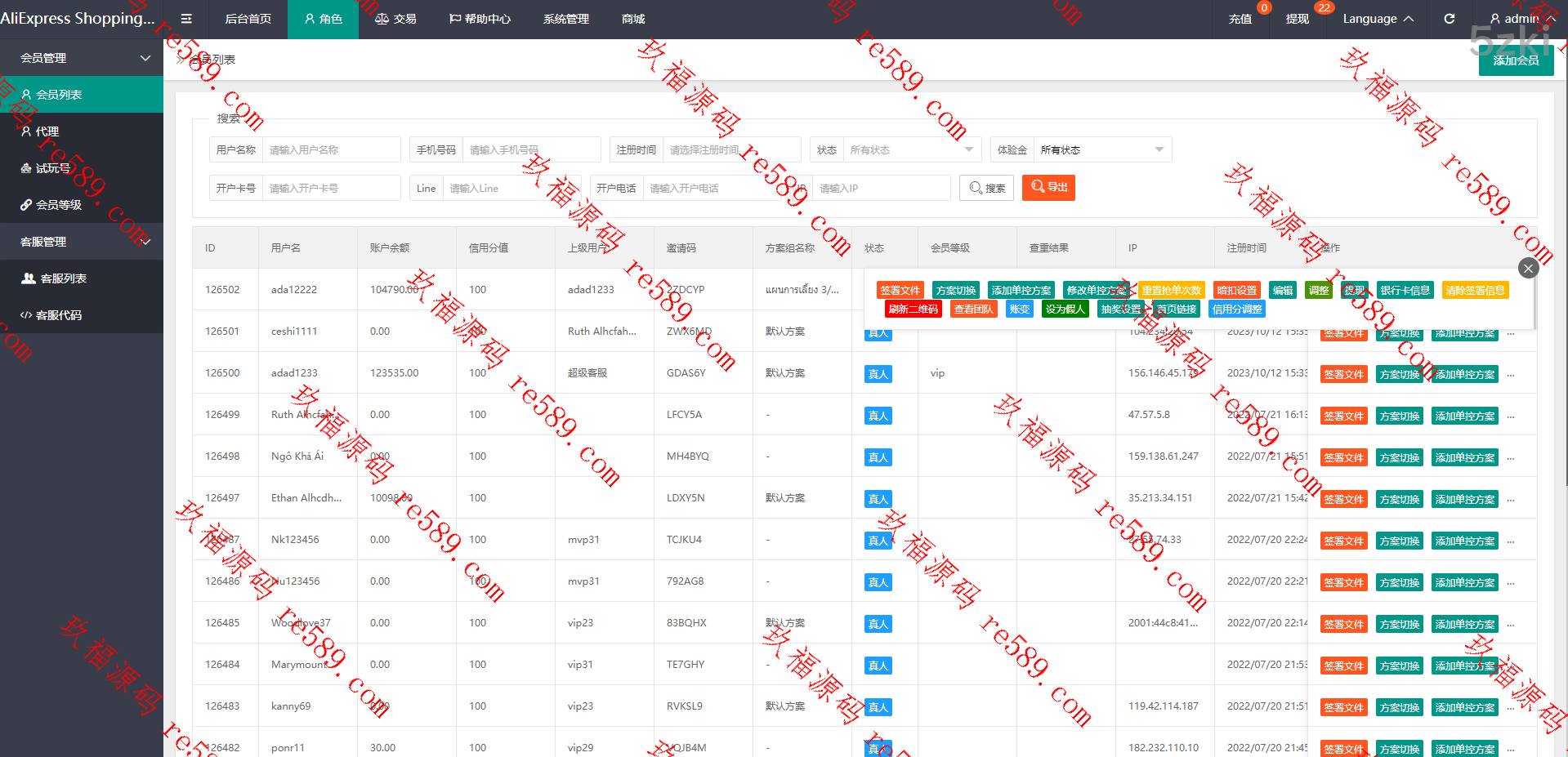1568x757 pixels.
Task: Click the 添加会员 button
Action: click(x=1516, y=60)
